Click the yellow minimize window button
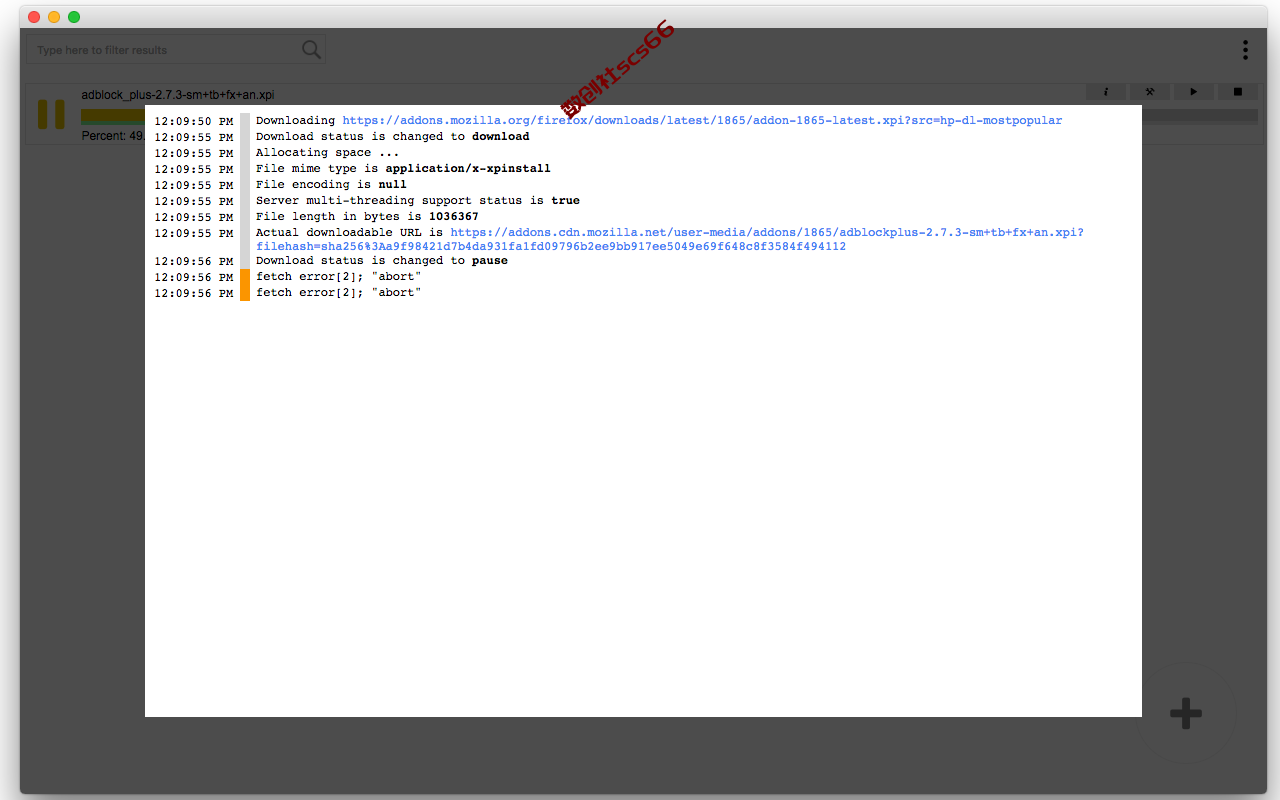Viewport: 1280px width, 800px height. coord(54,17)
